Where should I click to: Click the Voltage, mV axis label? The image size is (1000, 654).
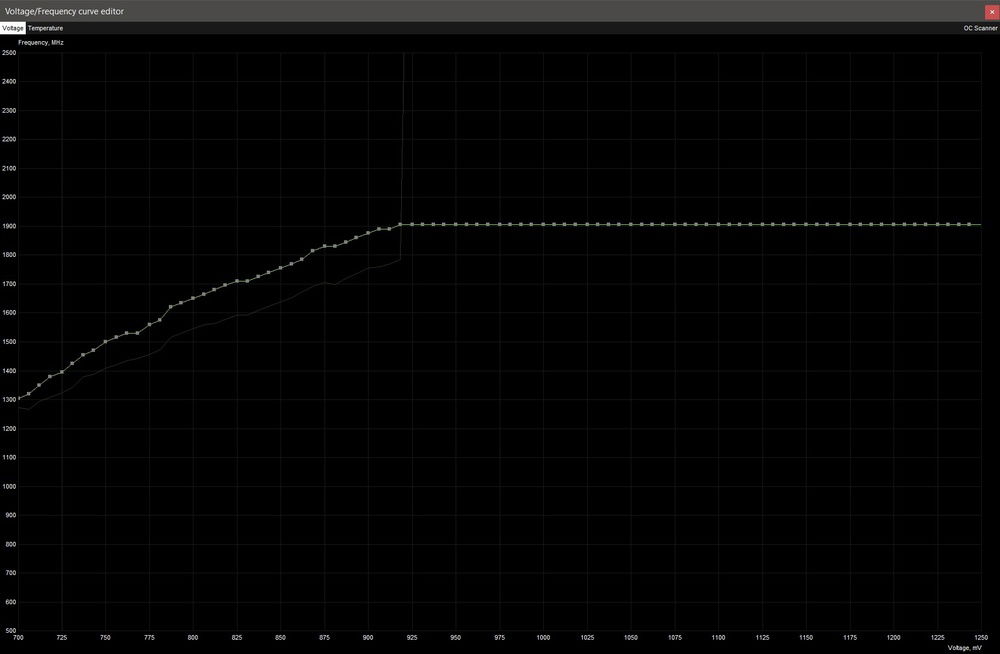[x=965, y=647]
